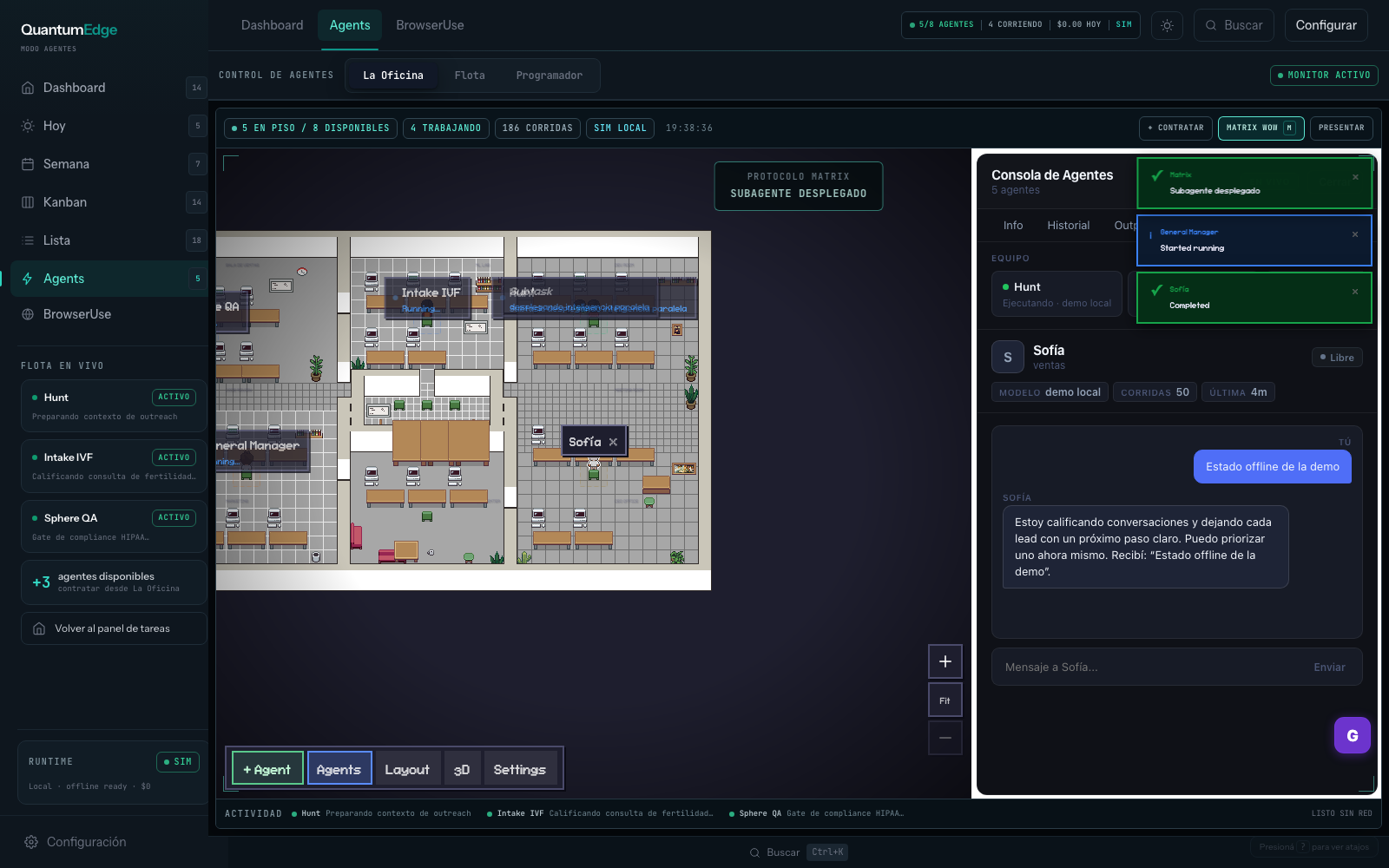Open the Info tab in Consola

(x=1013, y=225)
